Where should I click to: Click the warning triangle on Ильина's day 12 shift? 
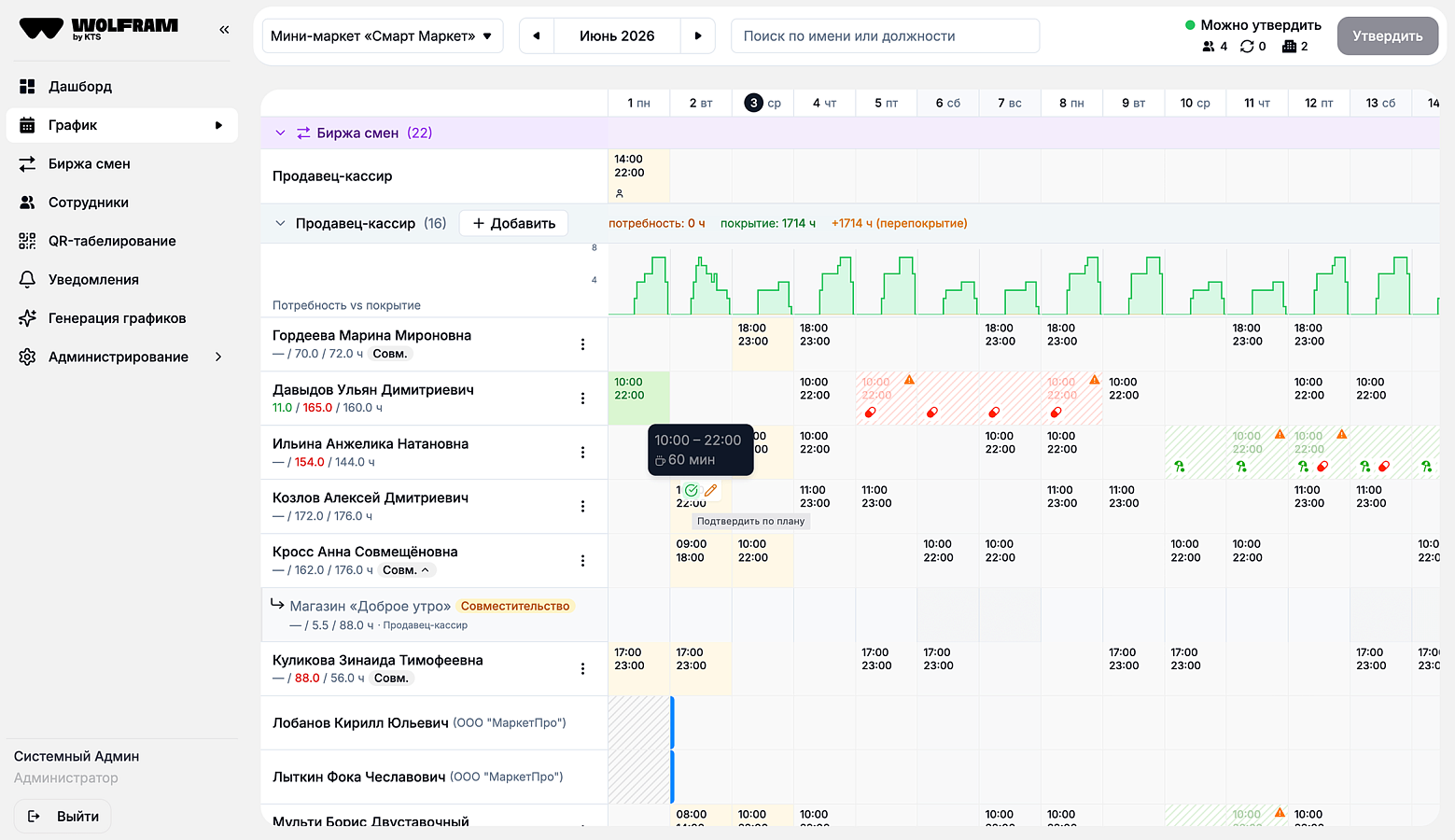coord(1341,434)
